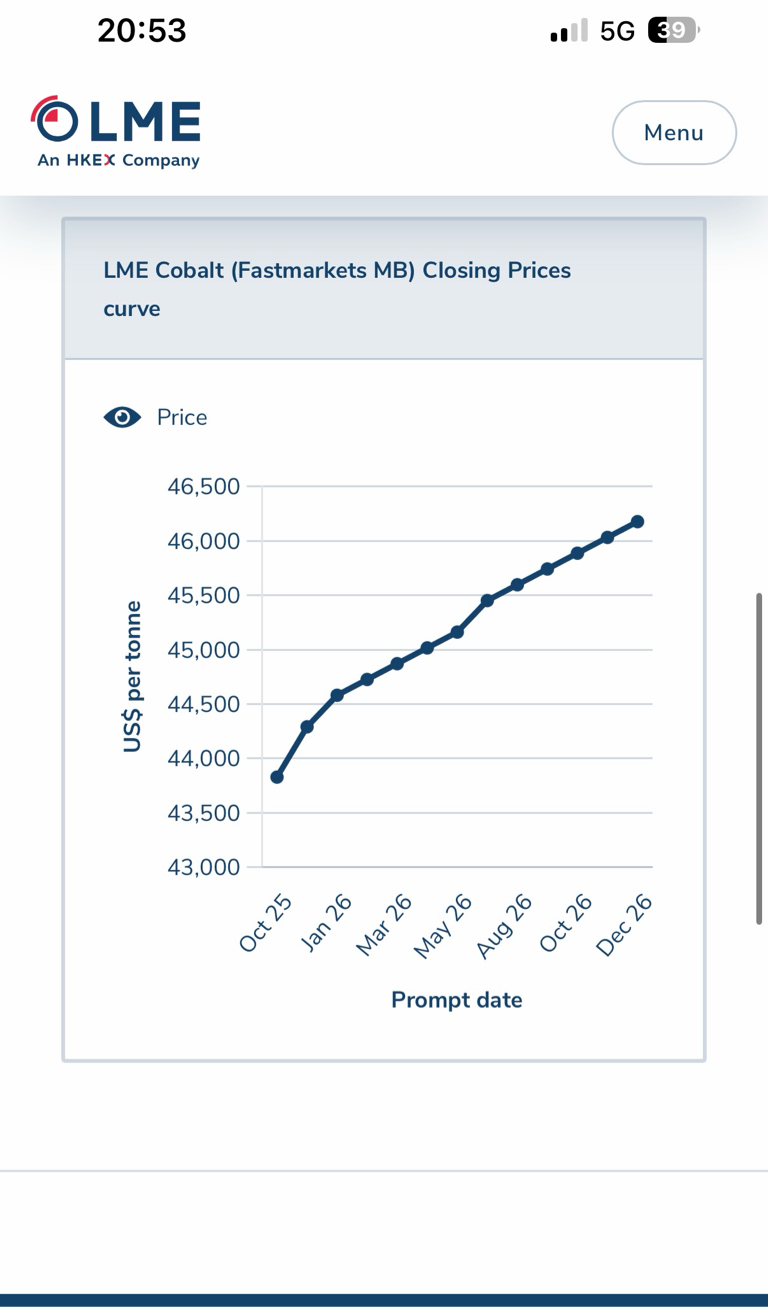This screenshot has height=1307, width=768.
Task: Toggle the Price series eye icon
Action: [x=122, y=418]
